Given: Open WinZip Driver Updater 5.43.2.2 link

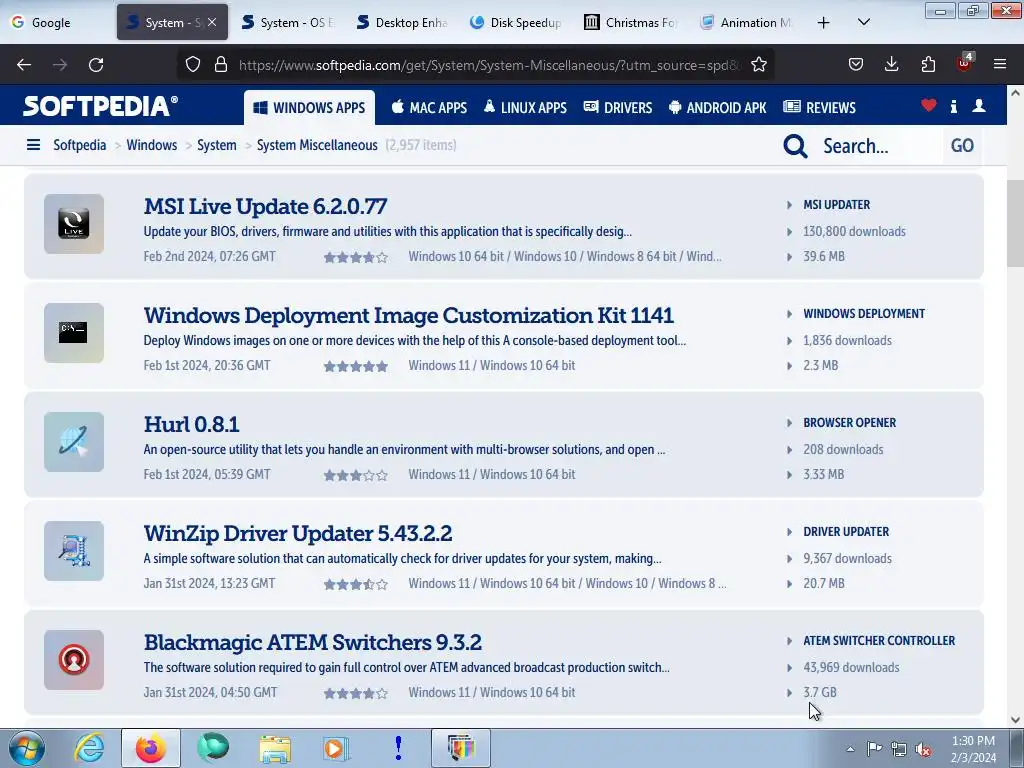Looking at the screenshot, I should (298, 534).
